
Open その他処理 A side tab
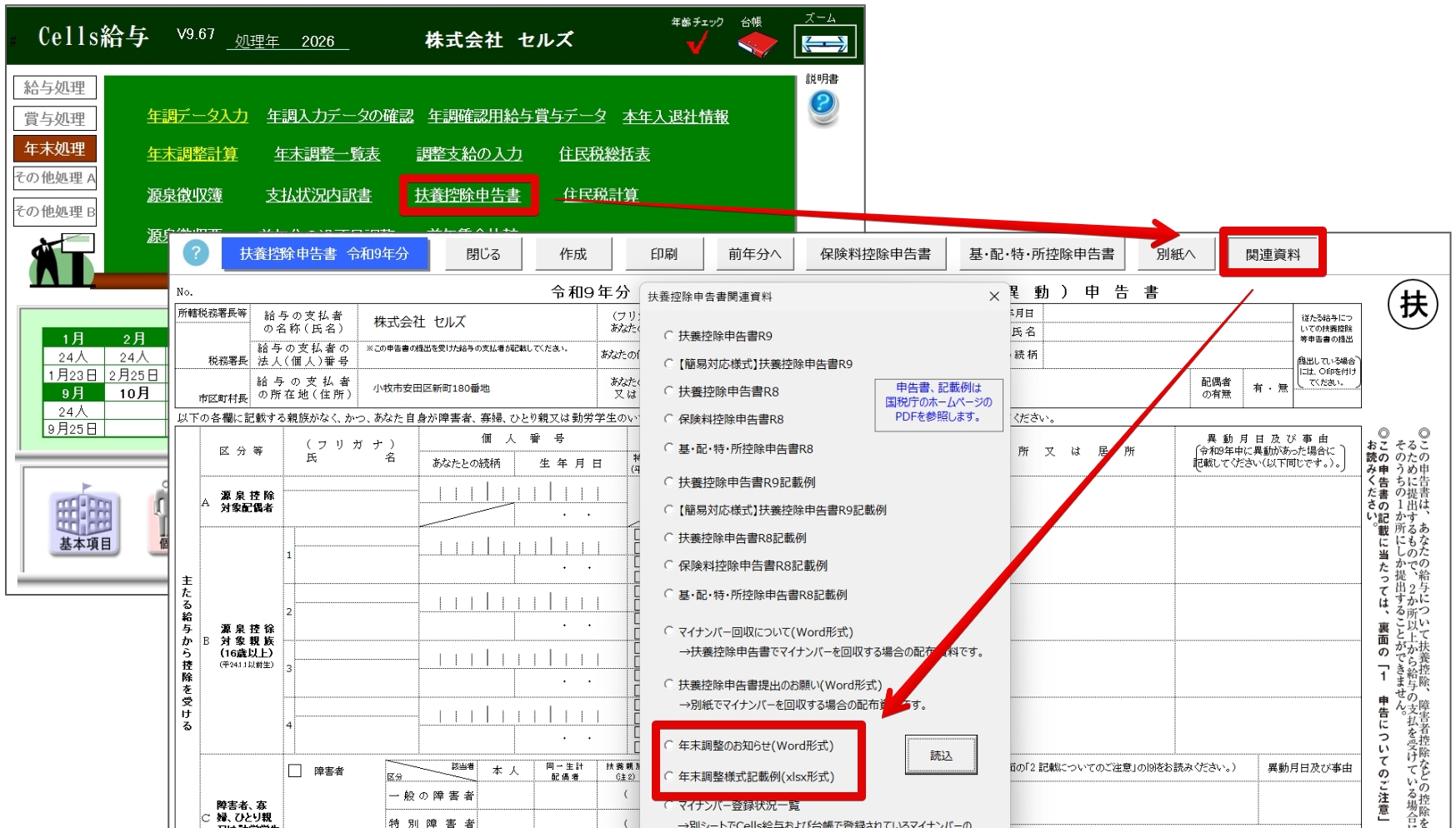55,177
